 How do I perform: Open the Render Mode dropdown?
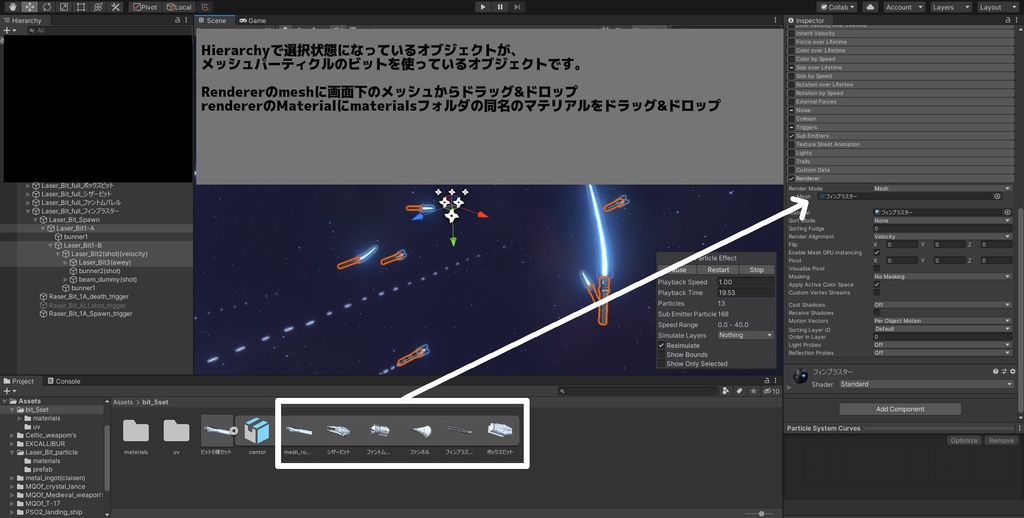[942, 188]
